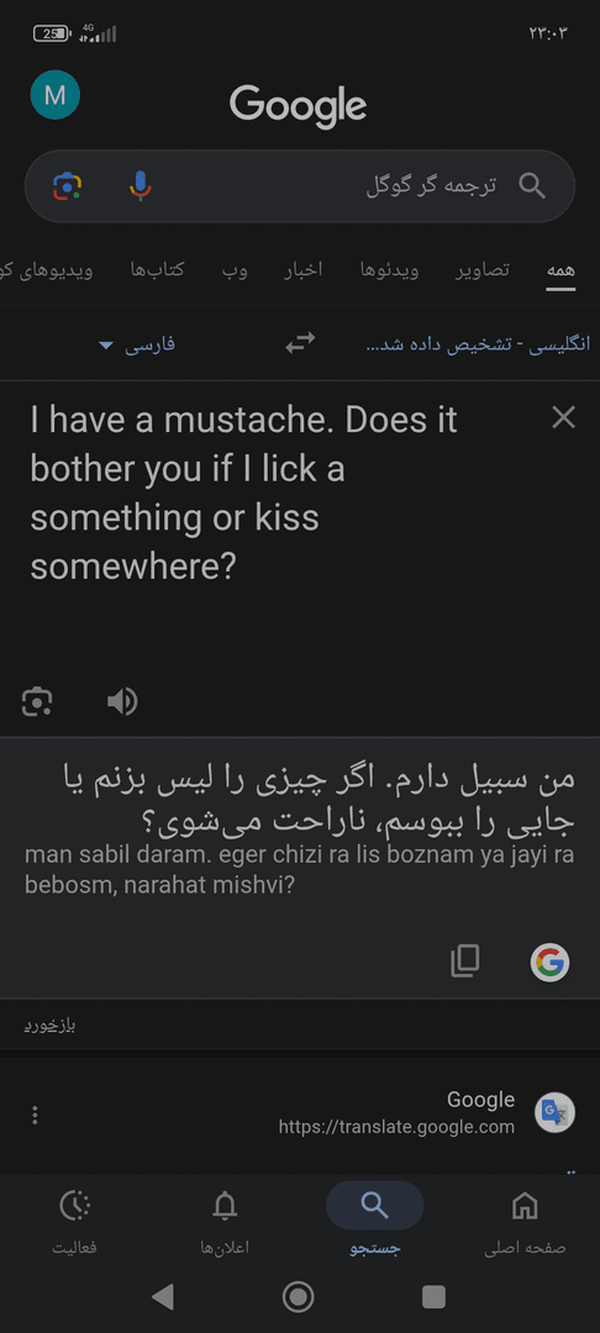This screenshot has width=600, height=1333.
Task: Tap the بازخورد feedback link
Action: (x=51, y=1025)
